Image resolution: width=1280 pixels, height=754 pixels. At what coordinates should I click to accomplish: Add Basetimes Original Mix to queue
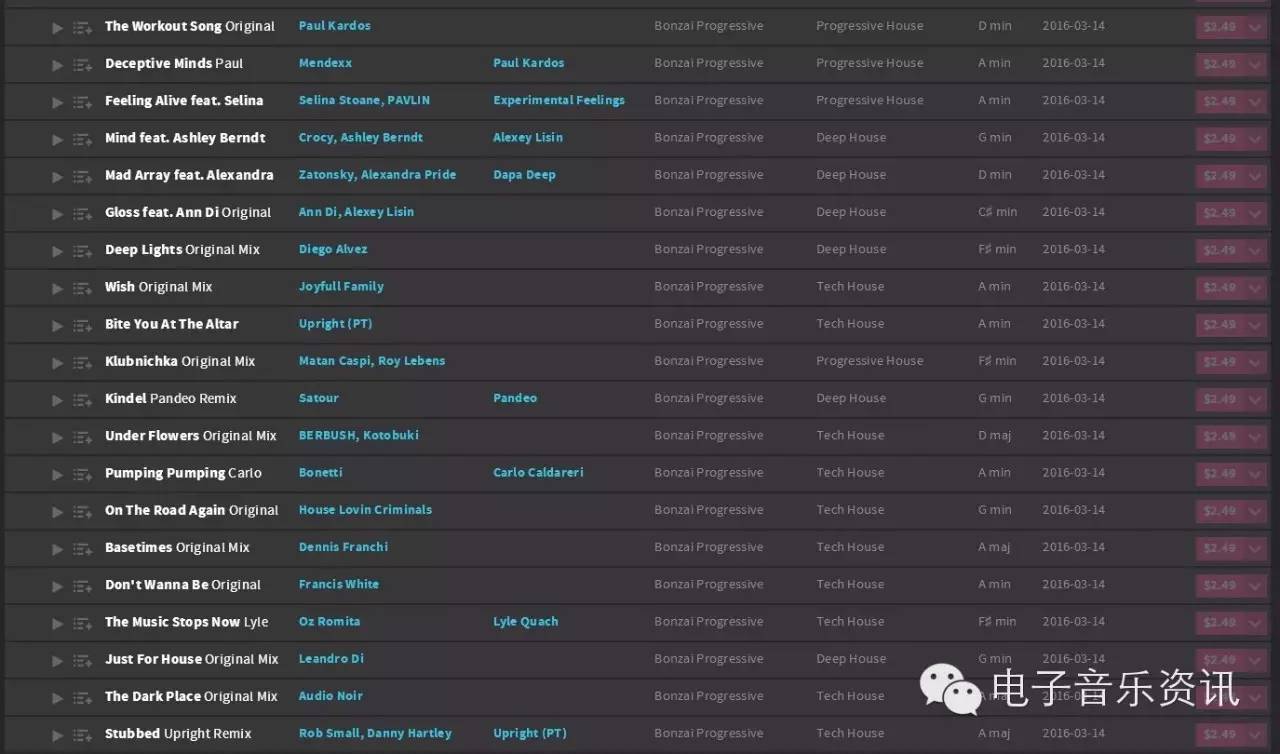click(x=82, y=549)
